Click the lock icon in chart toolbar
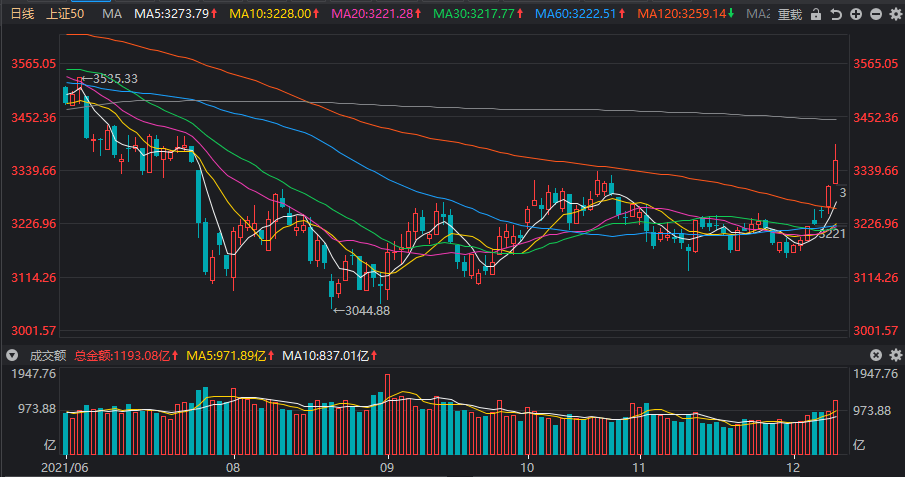This screenshot has height=477, width=905. click(816, 15)
